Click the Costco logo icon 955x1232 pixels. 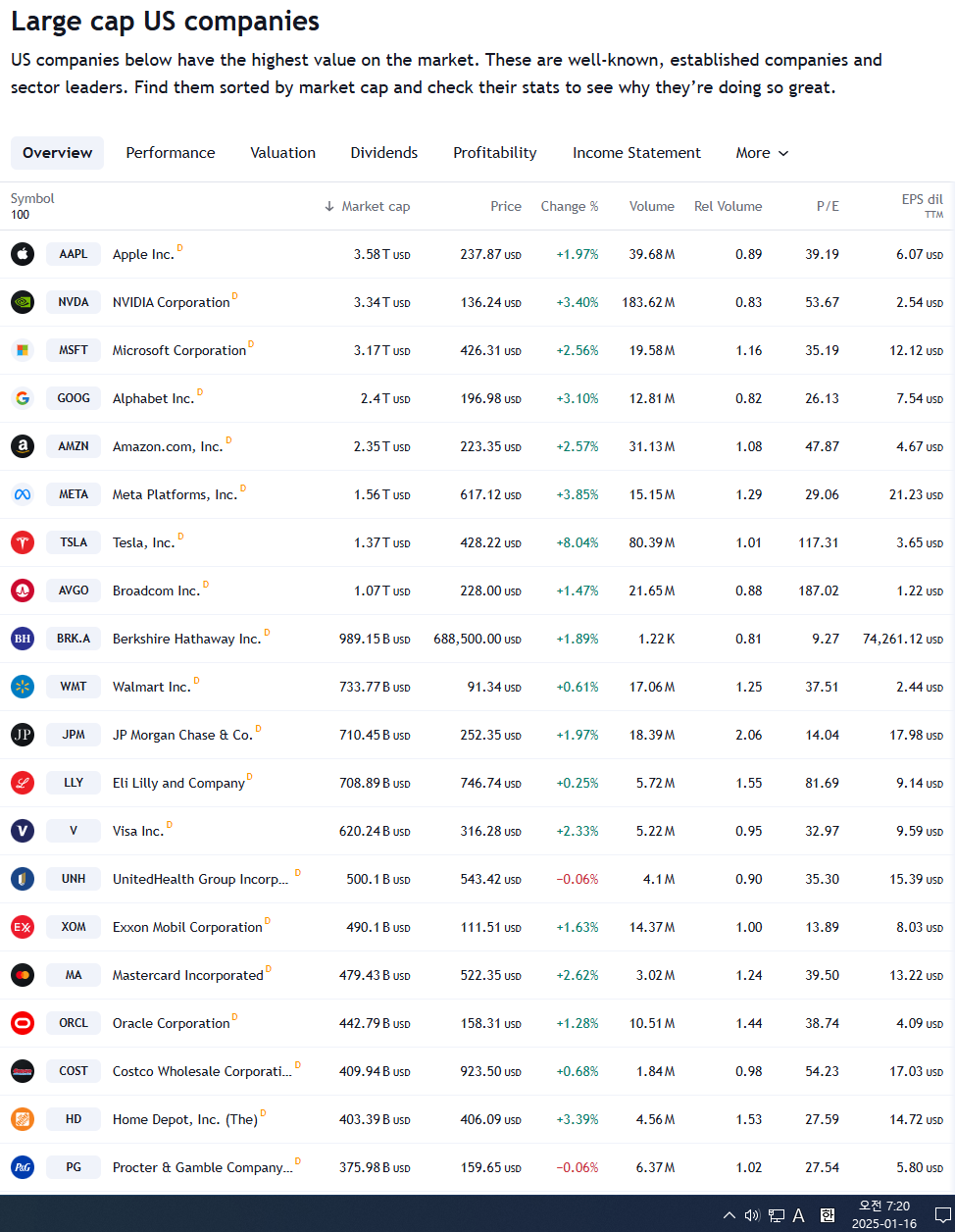[23, 1071]
